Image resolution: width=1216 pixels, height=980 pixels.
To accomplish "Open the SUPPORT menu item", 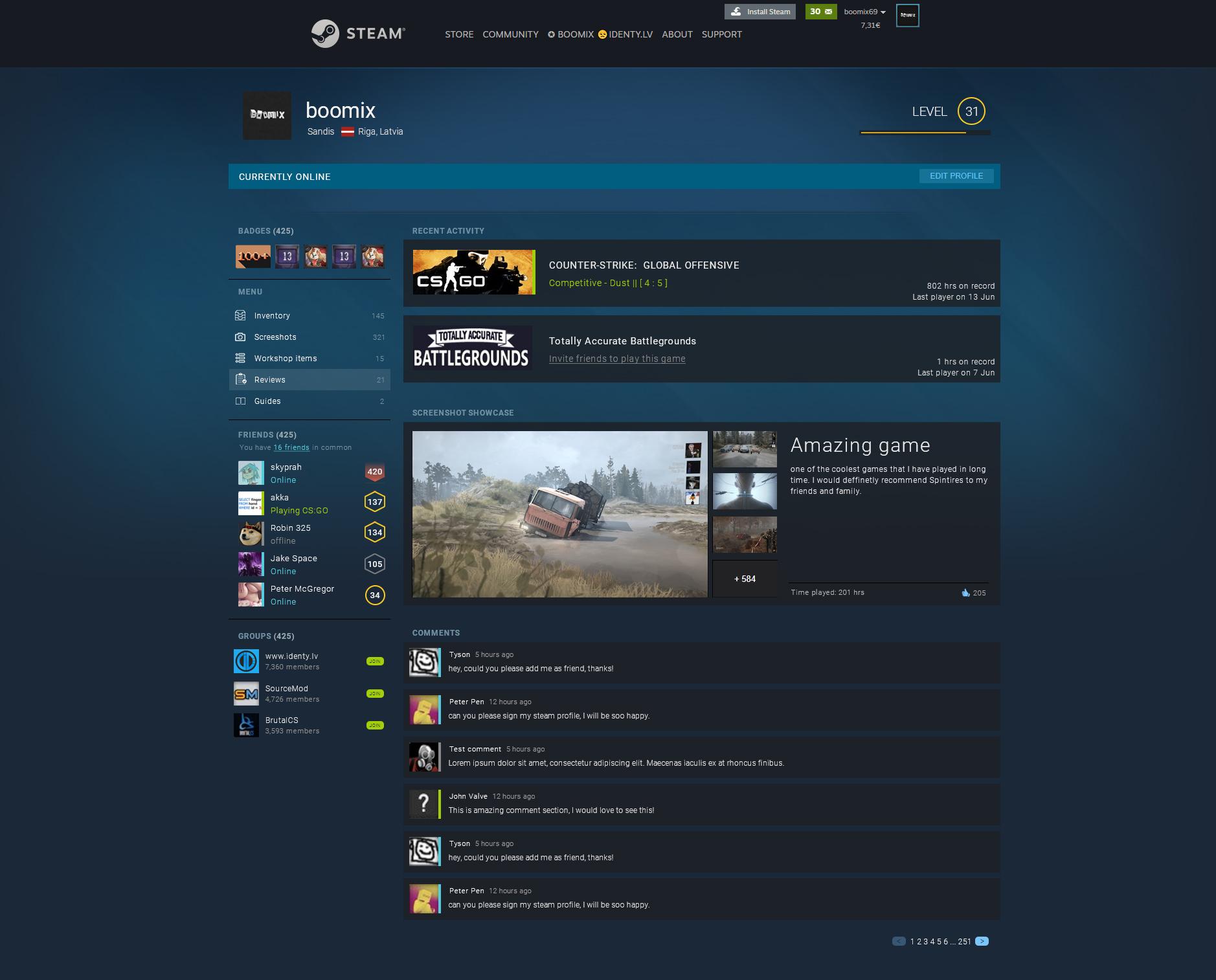I will [722, 34].
